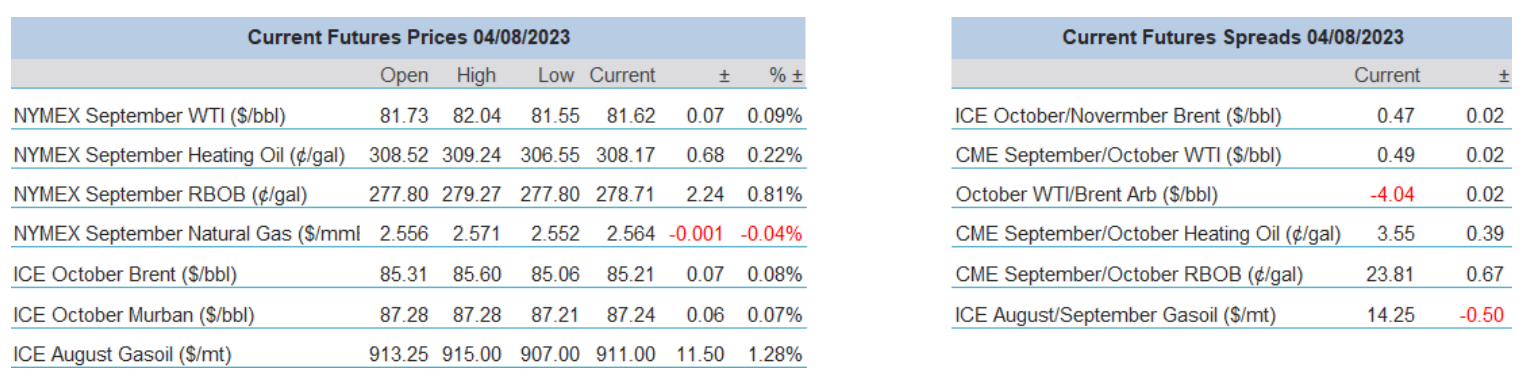Select the High column header
The image size is (1532, 388).
(x=476, y=75)
